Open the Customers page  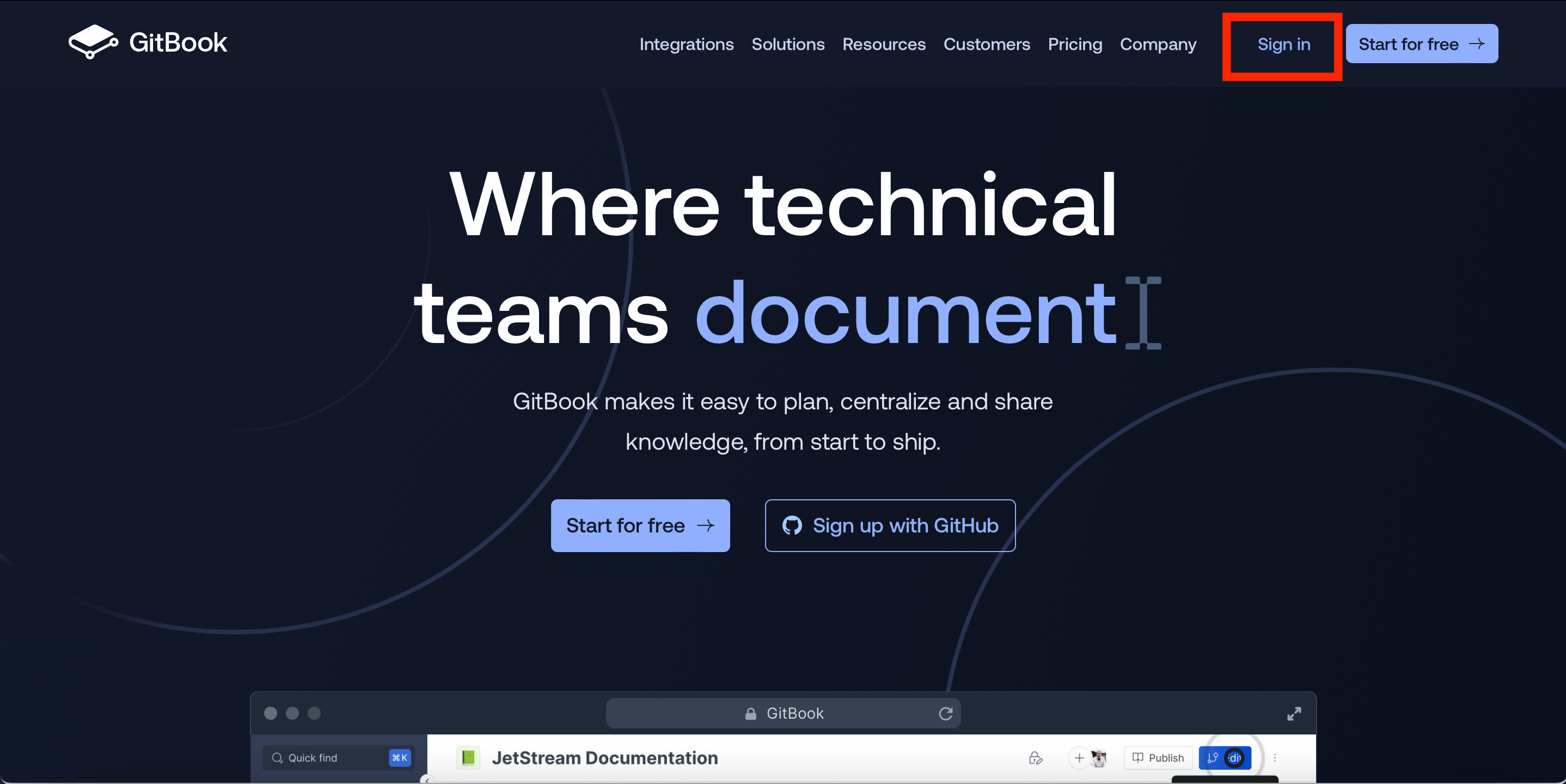click(986, 44)
